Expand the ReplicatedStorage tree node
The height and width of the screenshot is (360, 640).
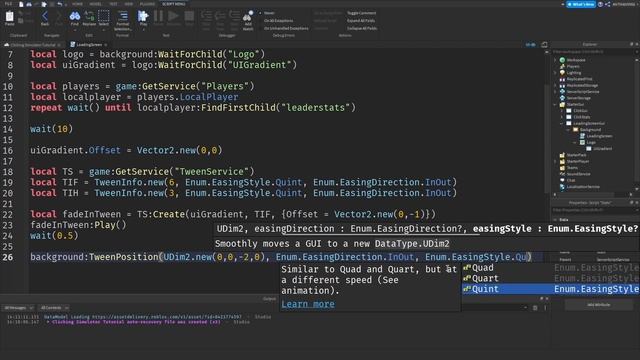[555, 85]
